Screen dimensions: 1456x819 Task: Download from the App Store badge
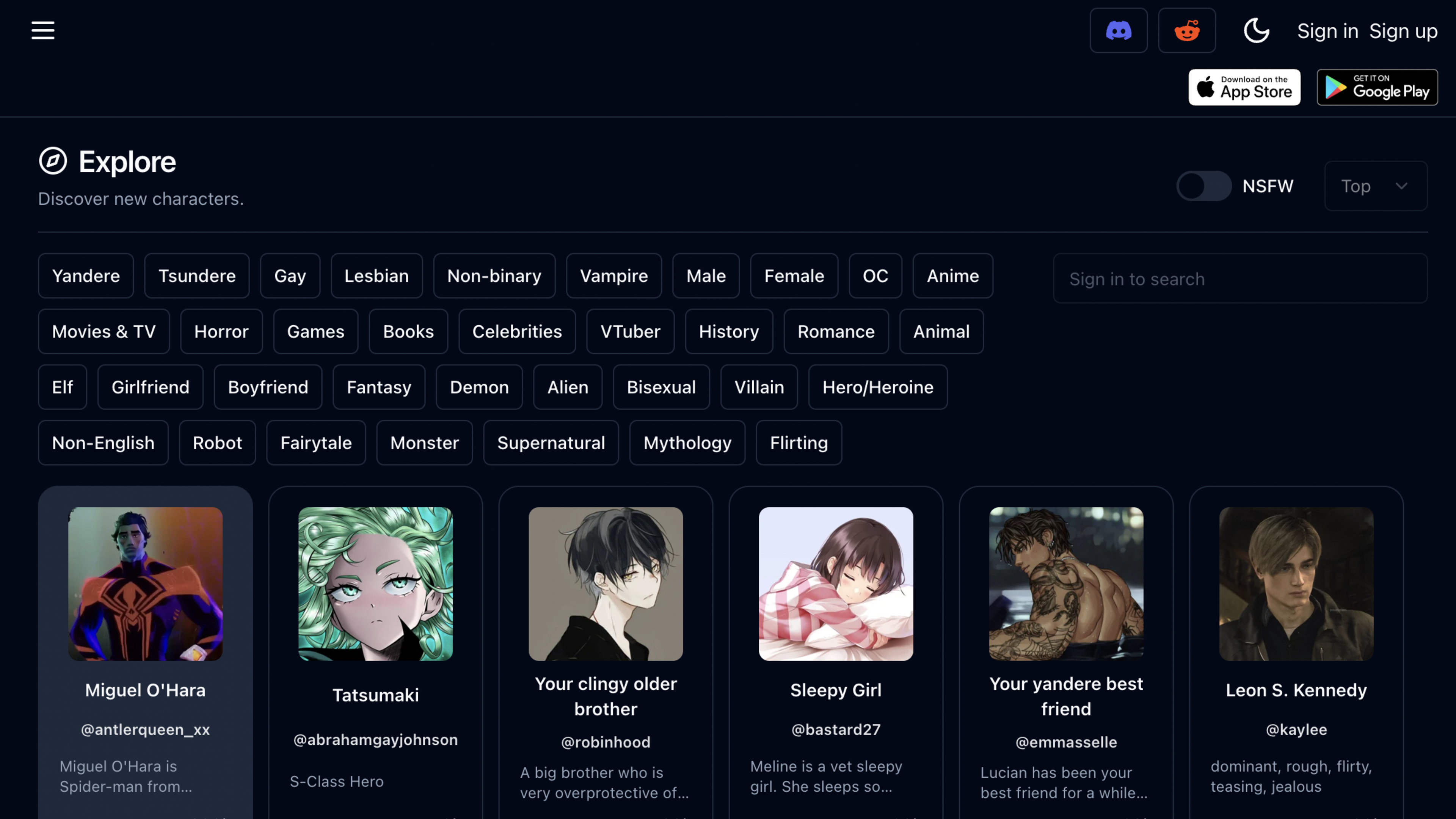click(x=1244, y=87)
